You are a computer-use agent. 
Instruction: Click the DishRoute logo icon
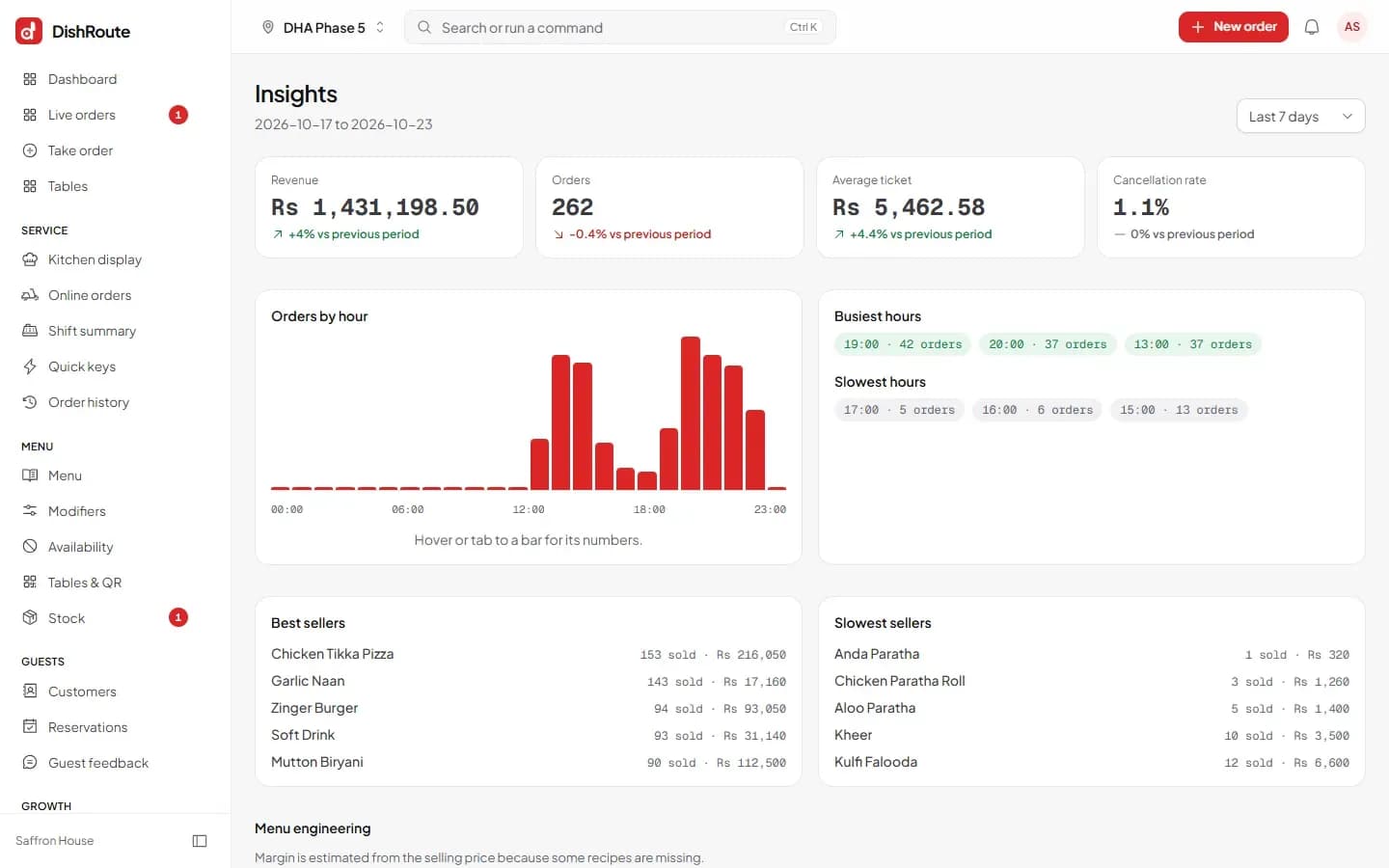pyautogui.click(x=29, y=31)
